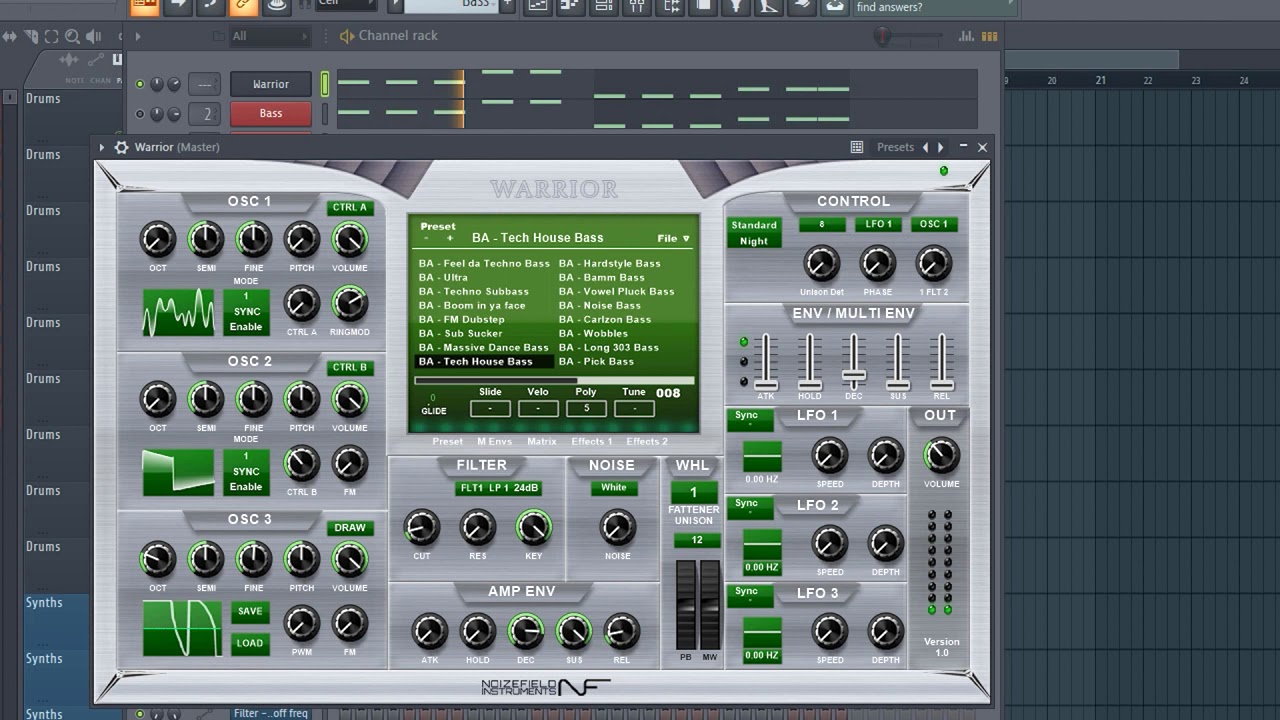This screenshot has width=1280, height=720.
Task: Open Effects 1 tab
Action: pyautogui.click(x=592, y=441)
